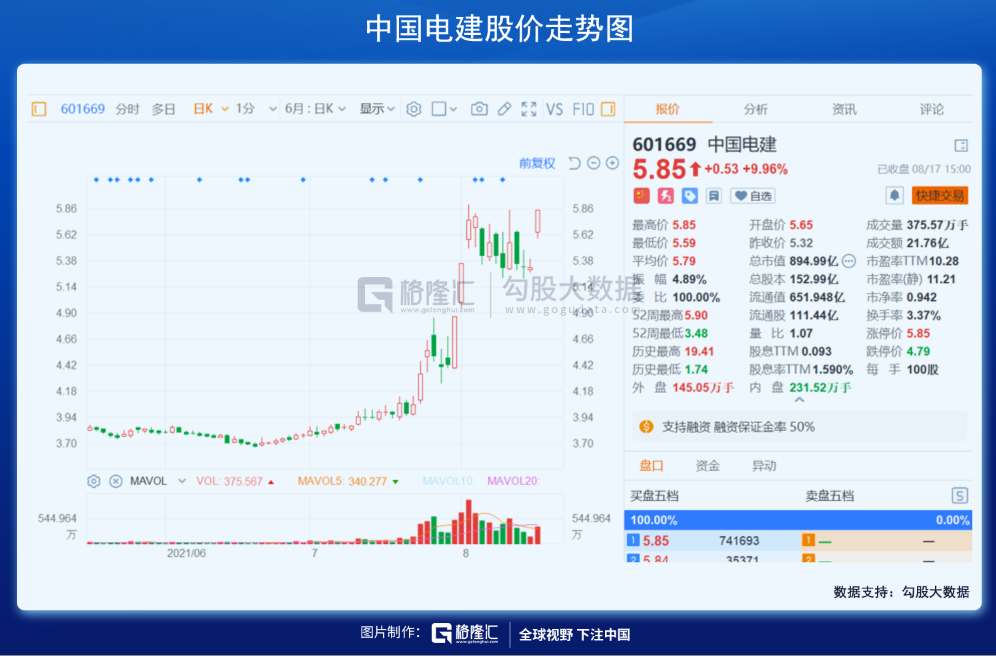Set a price alert with bell icon
The width and height of the screenshot is (996, 656).
click(x=894, y=195)
